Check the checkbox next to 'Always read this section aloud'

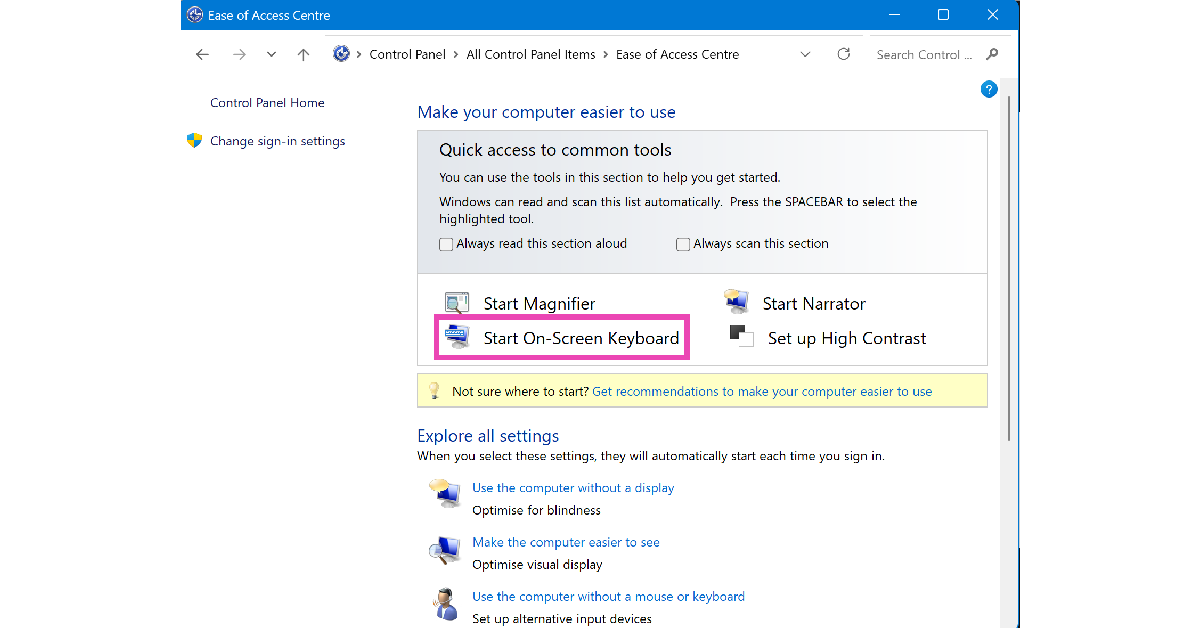(x=446, y=243)
